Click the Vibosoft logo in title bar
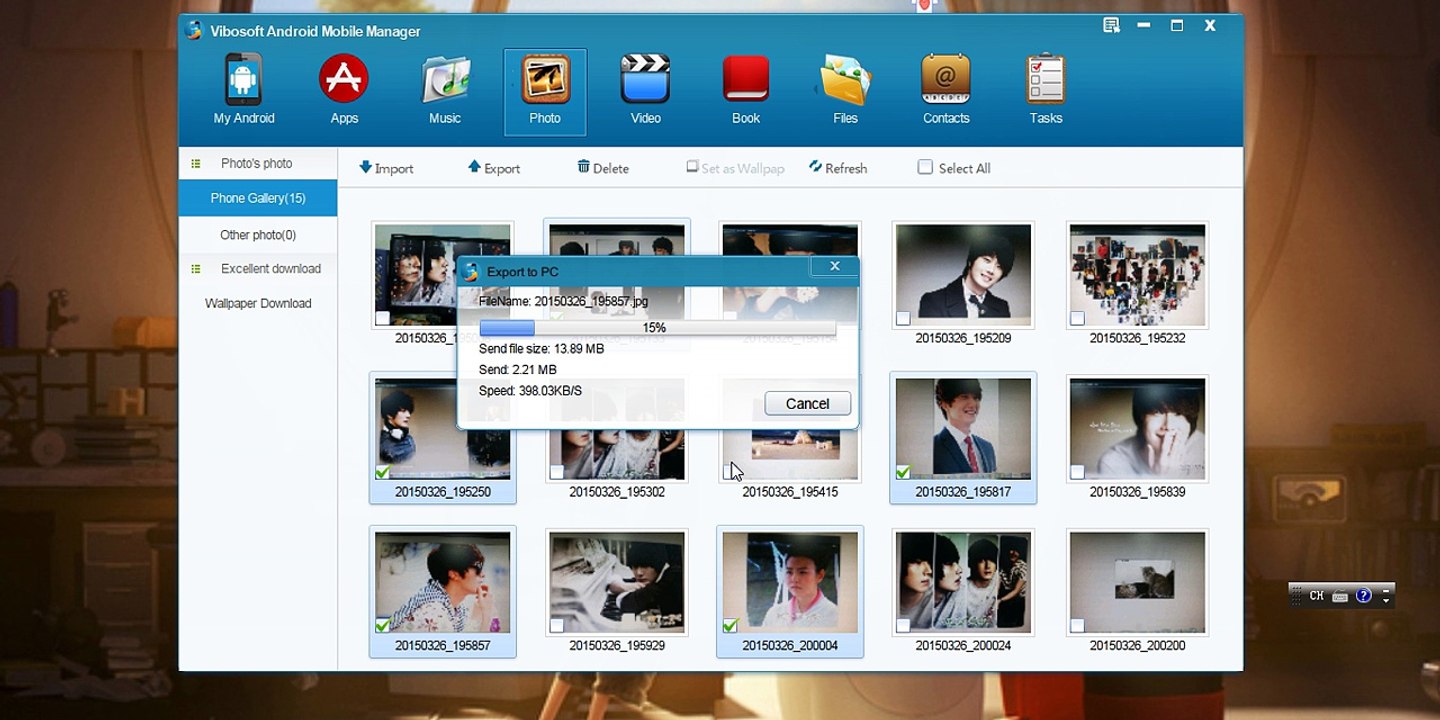 [x=194, y=30]
